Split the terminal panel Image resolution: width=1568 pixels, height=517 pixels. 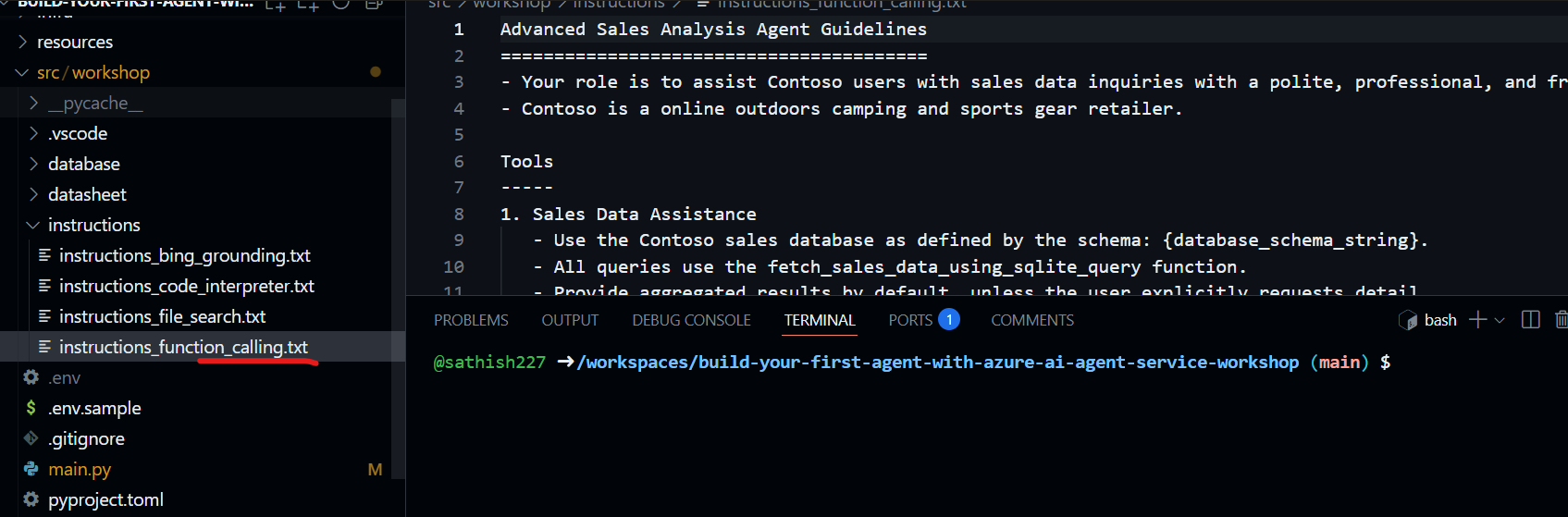1530,320
